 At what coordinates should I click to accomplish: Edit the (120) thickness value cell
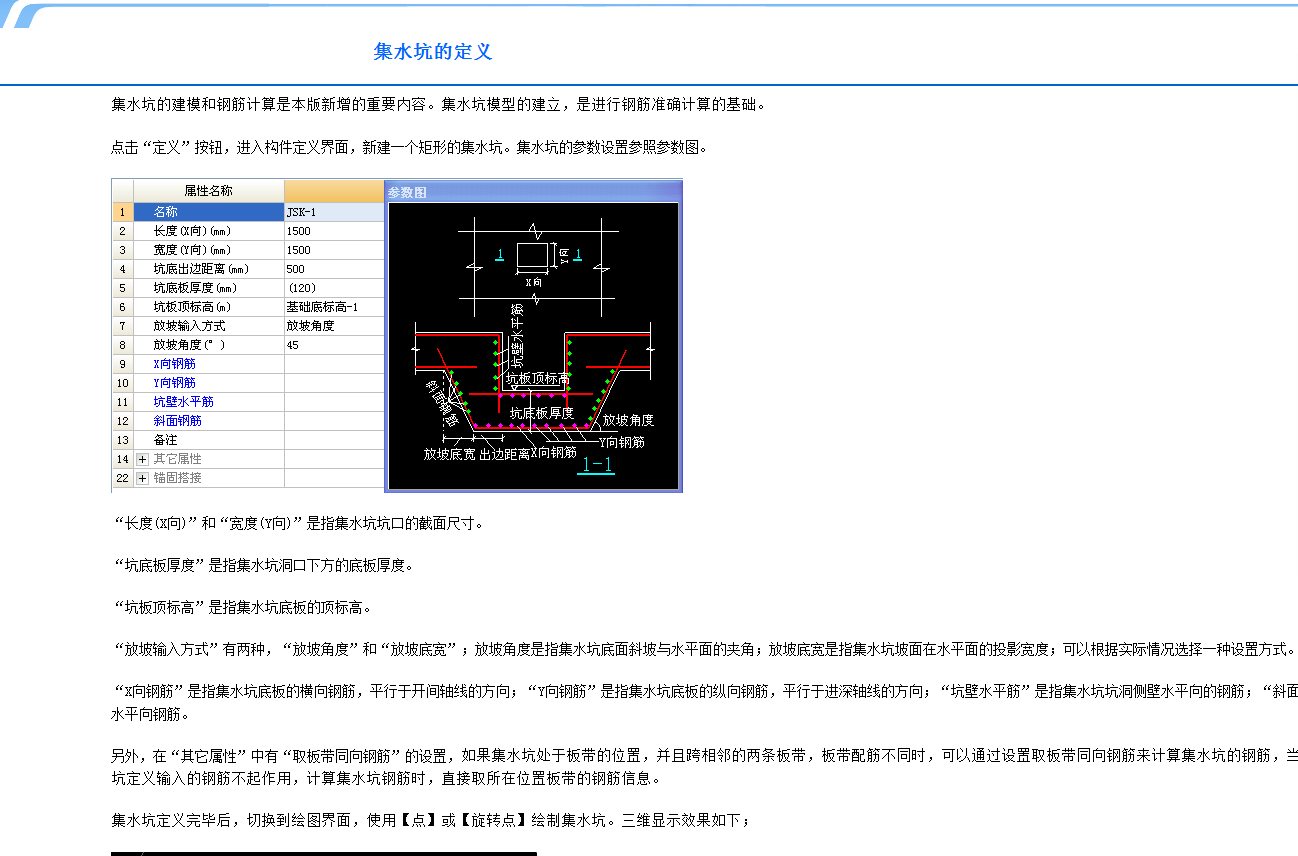pos(334,288)
